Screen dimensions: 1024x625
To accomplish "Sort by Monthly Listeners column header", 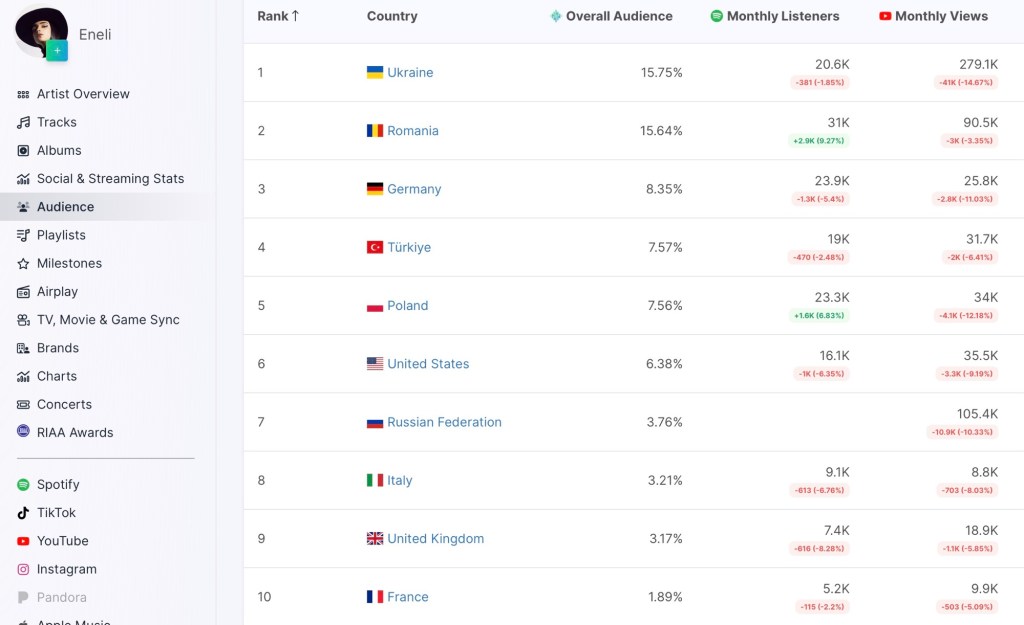I will point(783,16).
